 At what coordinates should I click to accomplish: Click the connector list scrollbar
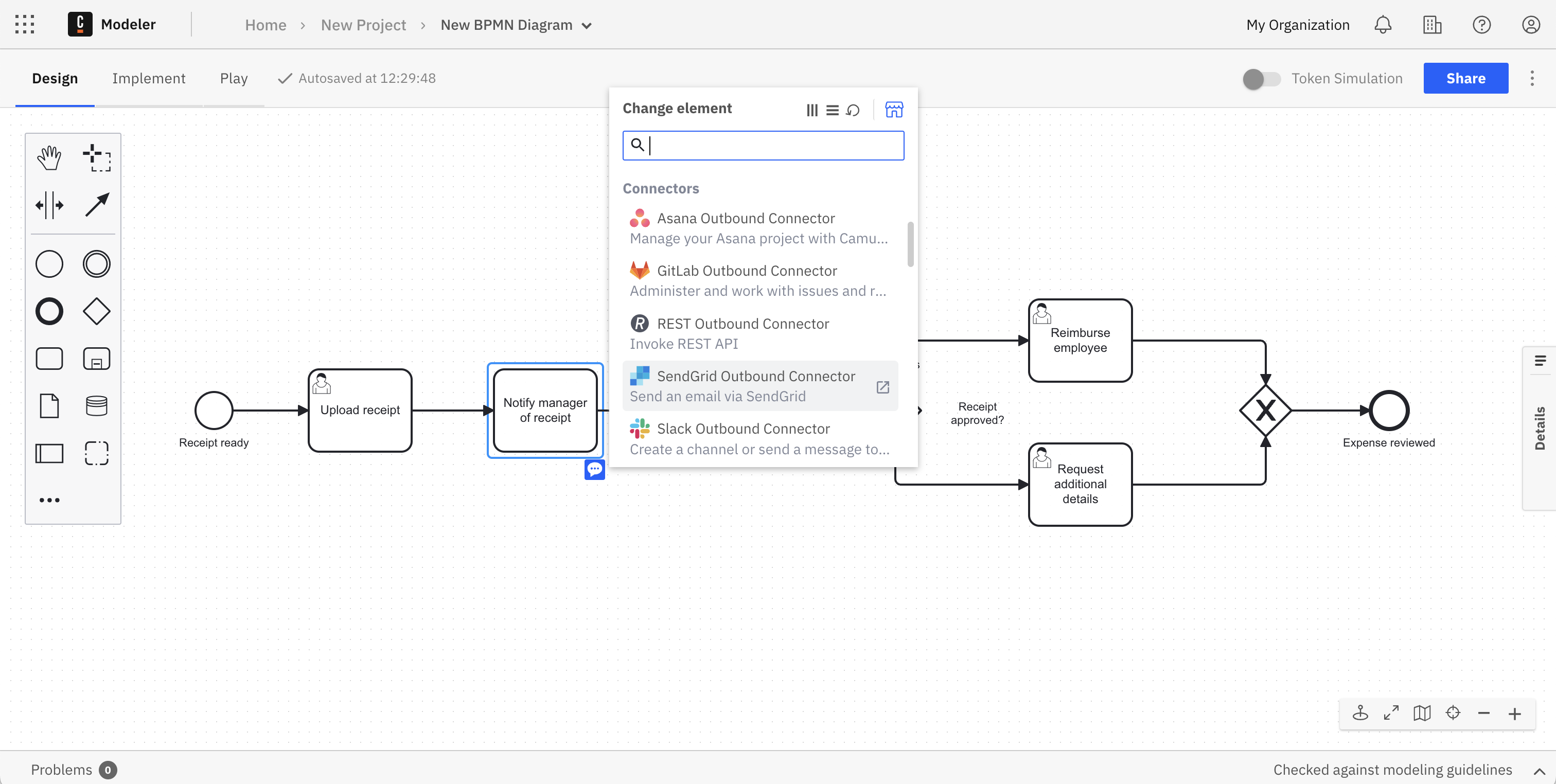coord(910,244)
